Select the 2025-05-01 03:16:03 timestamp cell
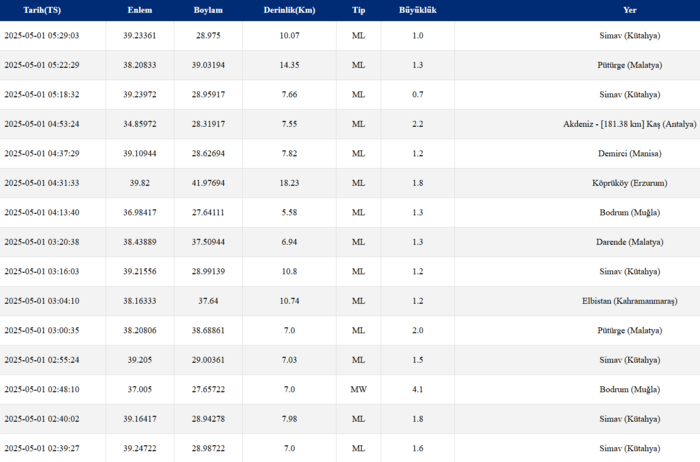The image size is (700, 462). [x=42, y=271]
